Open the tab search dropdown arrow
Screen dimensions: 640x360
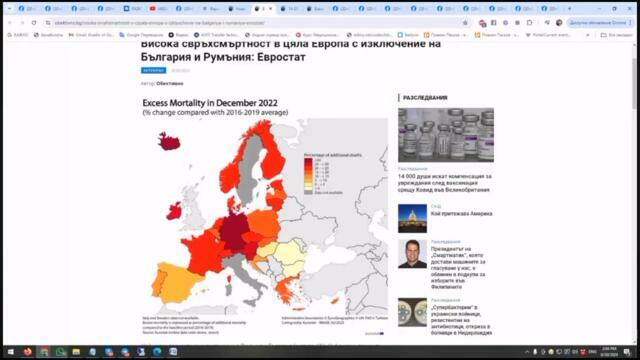(x=9, y=8)
